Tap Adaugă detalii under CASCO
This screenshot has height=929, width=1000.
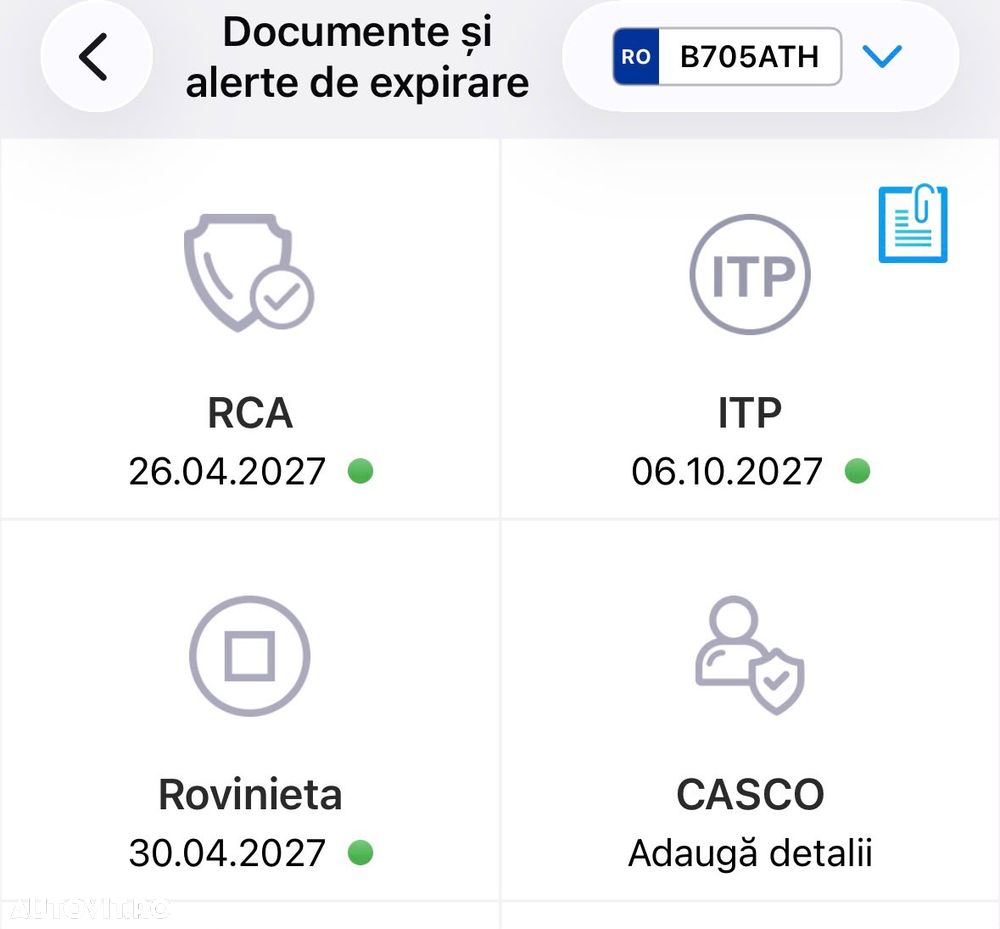click(x=750, y=853)
